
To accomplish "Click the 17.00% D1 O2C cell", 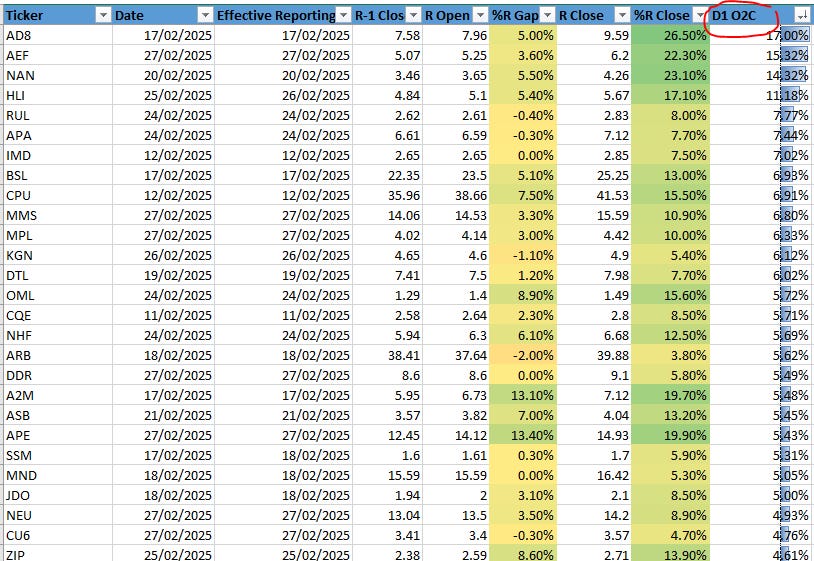I will coord(760,36).
